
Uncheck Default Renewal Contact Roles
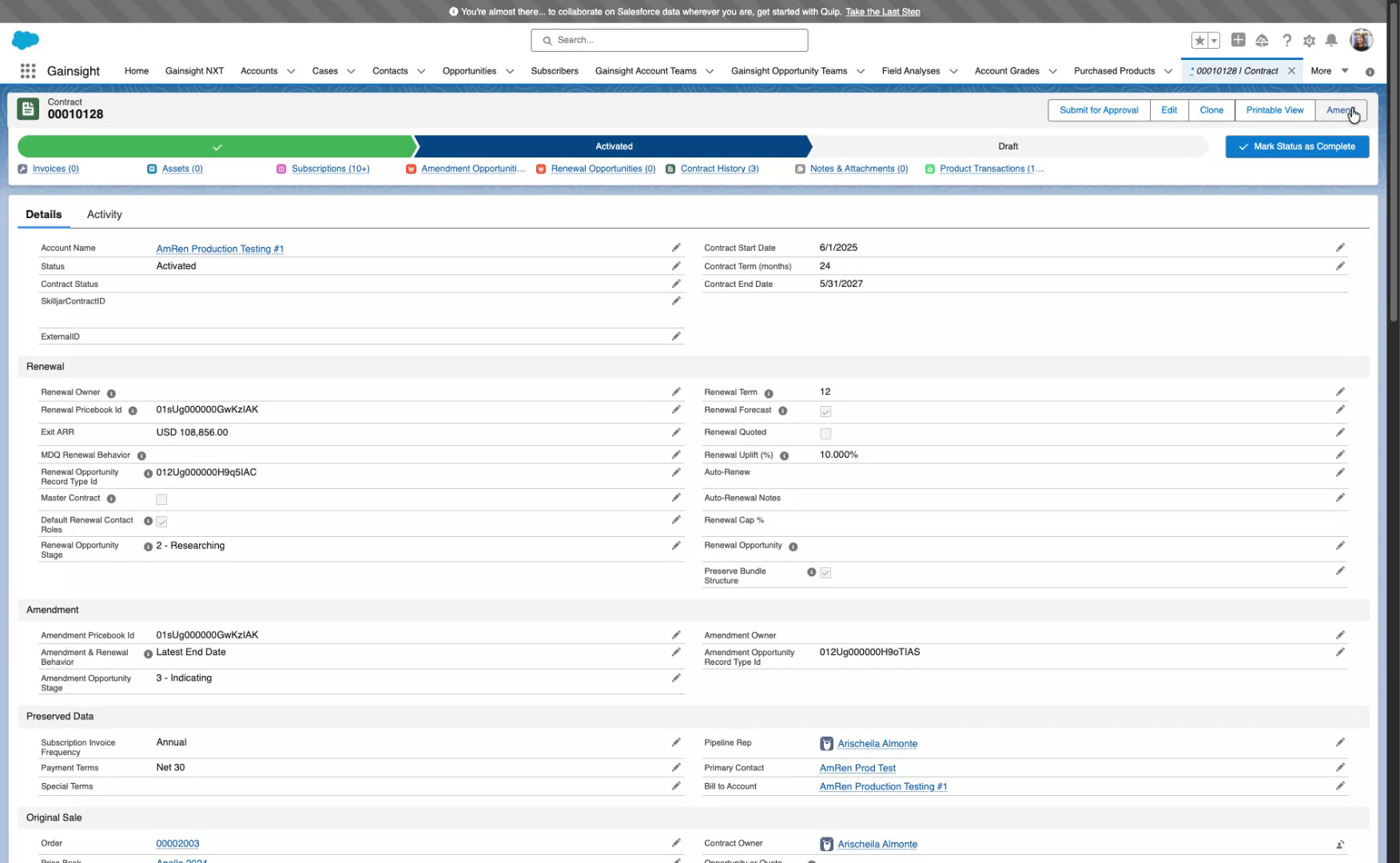[x=161, y=521]
